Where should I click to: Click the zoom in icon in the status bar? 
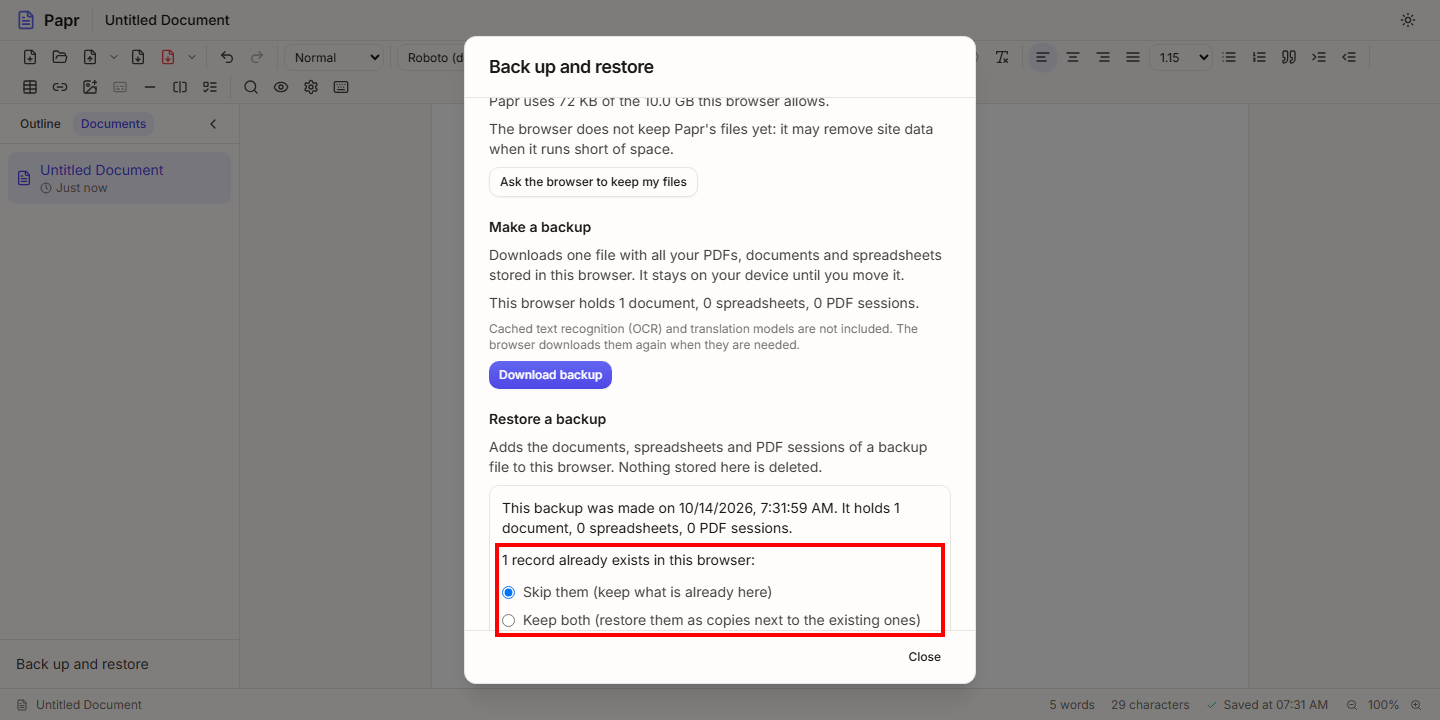1416,705
